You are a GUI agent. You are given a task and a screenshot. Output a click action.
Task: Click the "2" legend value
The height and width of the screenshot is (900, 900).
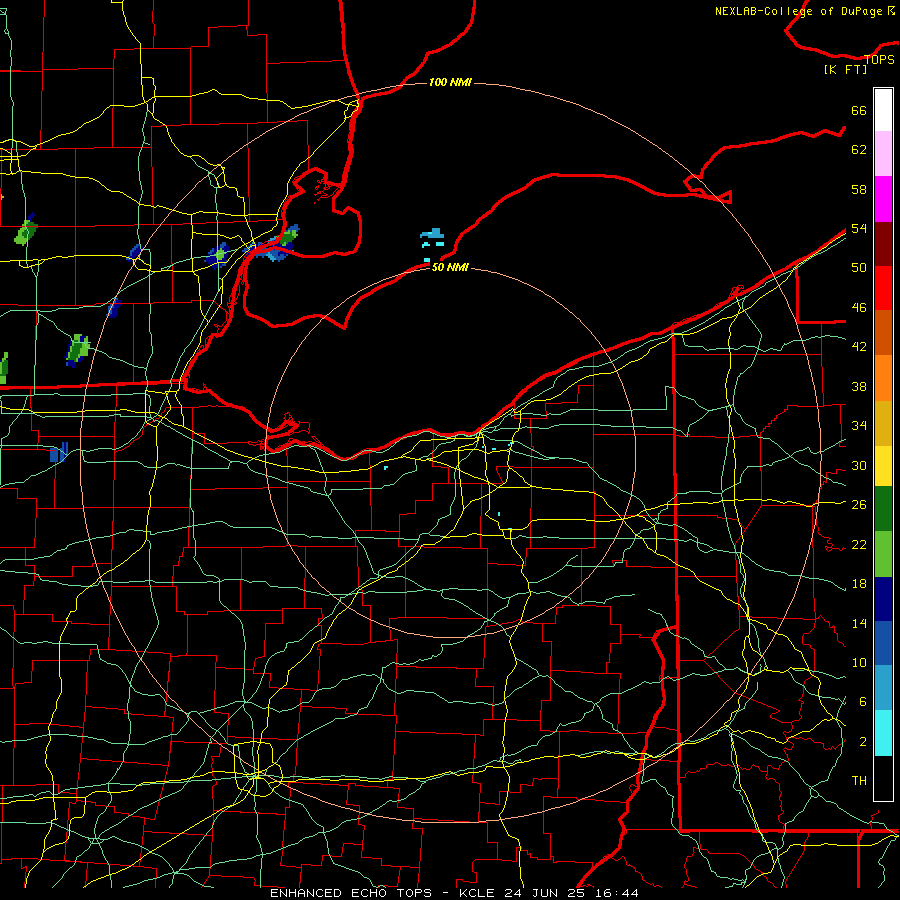pyautogui.click(x=862, y=742)
